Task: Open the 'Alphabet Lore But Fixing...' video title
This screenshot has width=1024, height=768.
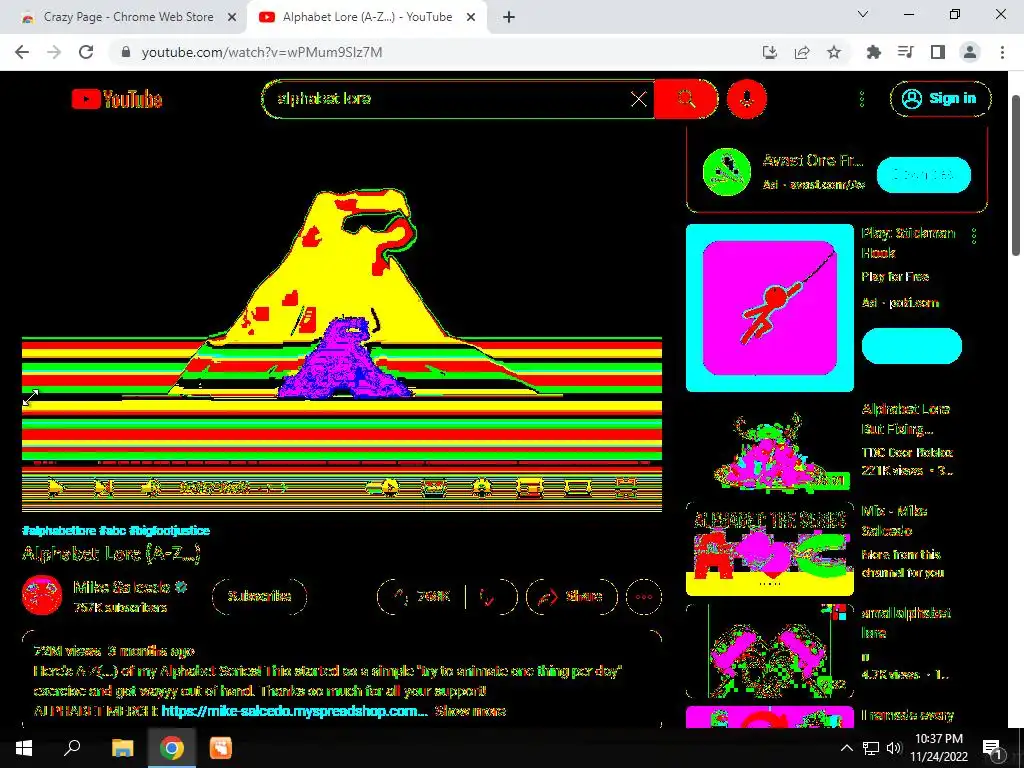Action: 905,419
